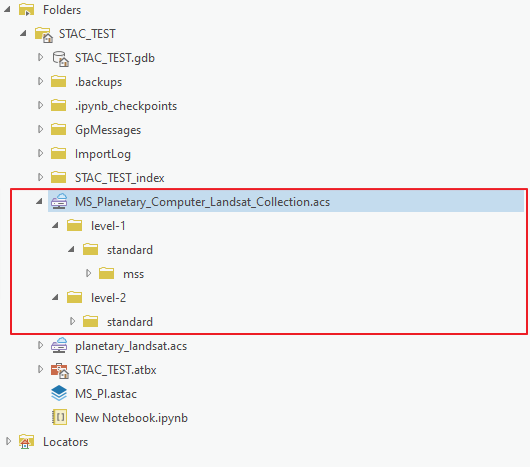Select the level-2 label
The height and width of the screenshot is (467, 530).
[108, 298]
